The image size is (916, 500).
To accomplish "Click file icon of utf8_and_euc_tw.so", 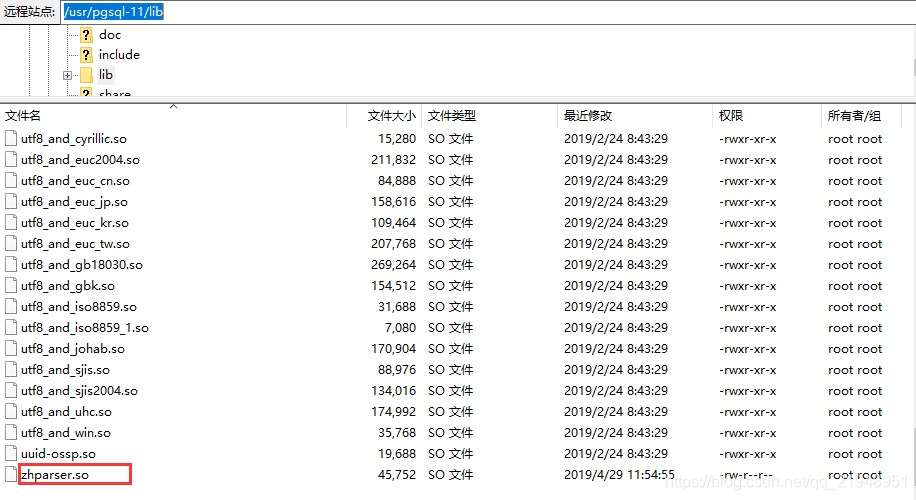I will [11, 244].
